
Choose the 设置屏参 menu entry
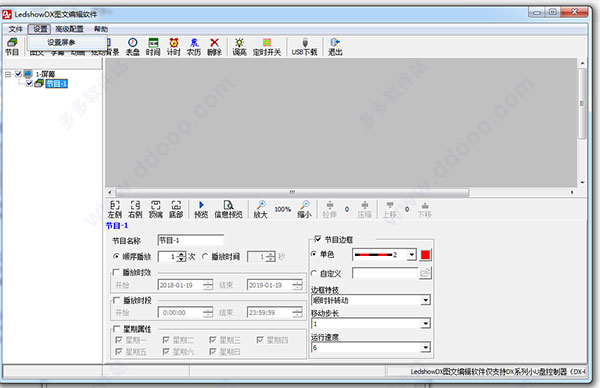click(x=61, y=42)
